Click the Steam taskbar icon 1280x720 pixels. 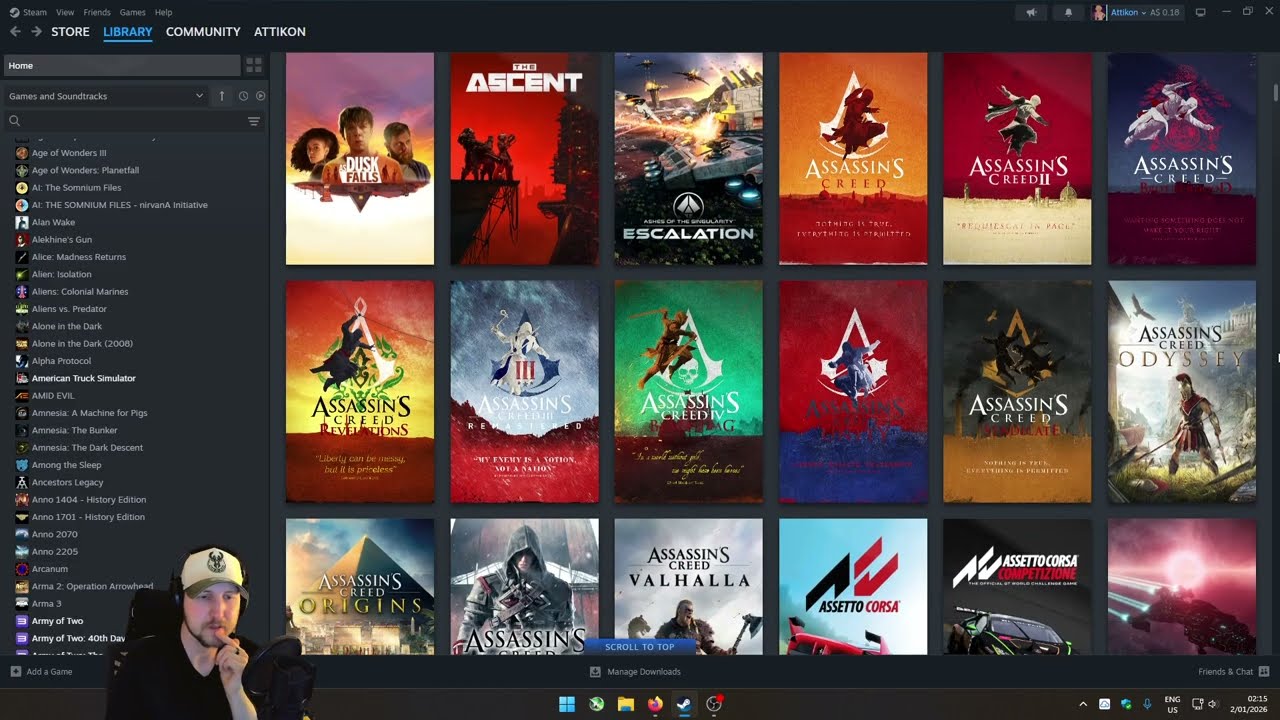click(685, 704)
